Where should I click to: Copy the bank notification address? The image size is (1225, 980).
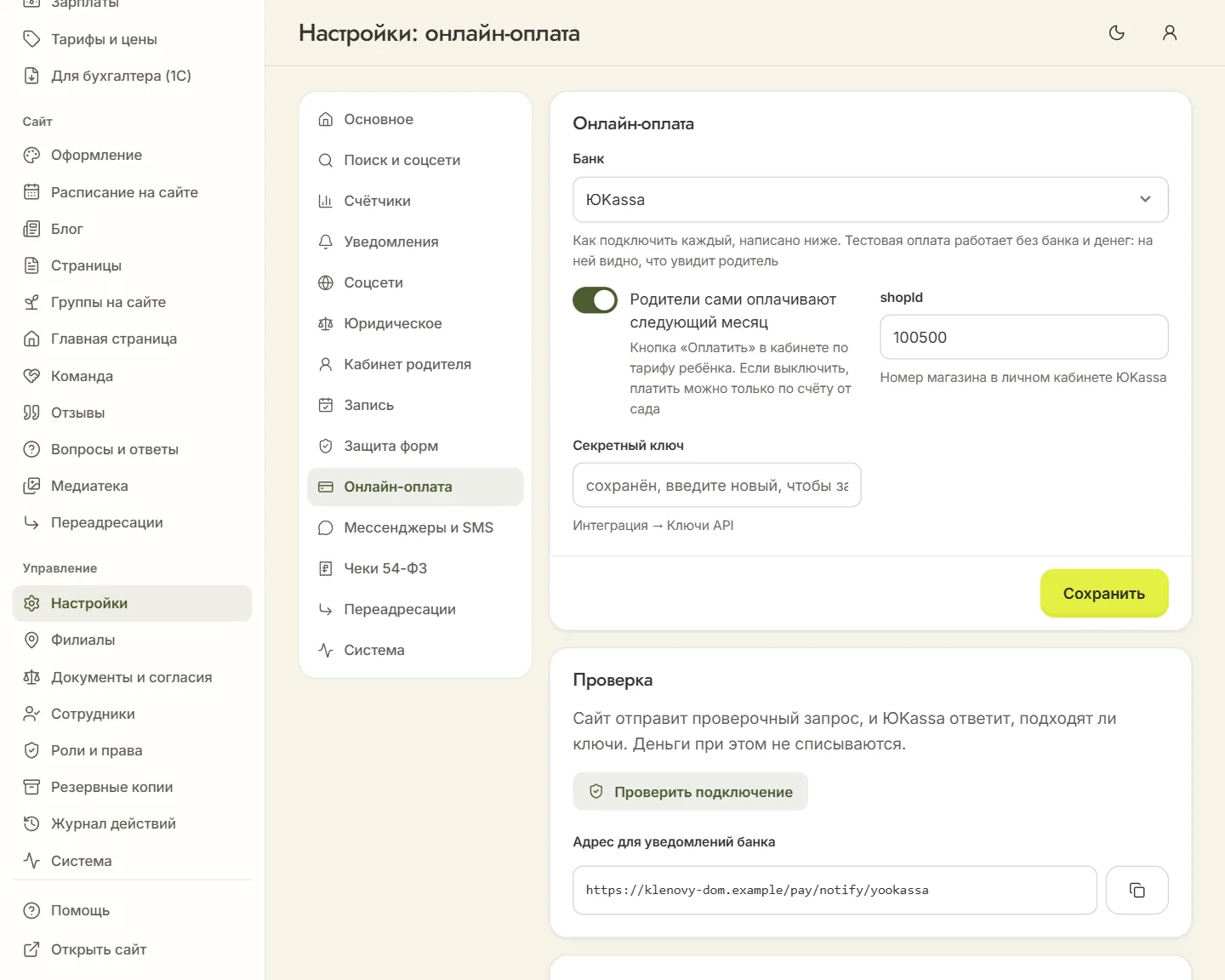point(1137,890)
